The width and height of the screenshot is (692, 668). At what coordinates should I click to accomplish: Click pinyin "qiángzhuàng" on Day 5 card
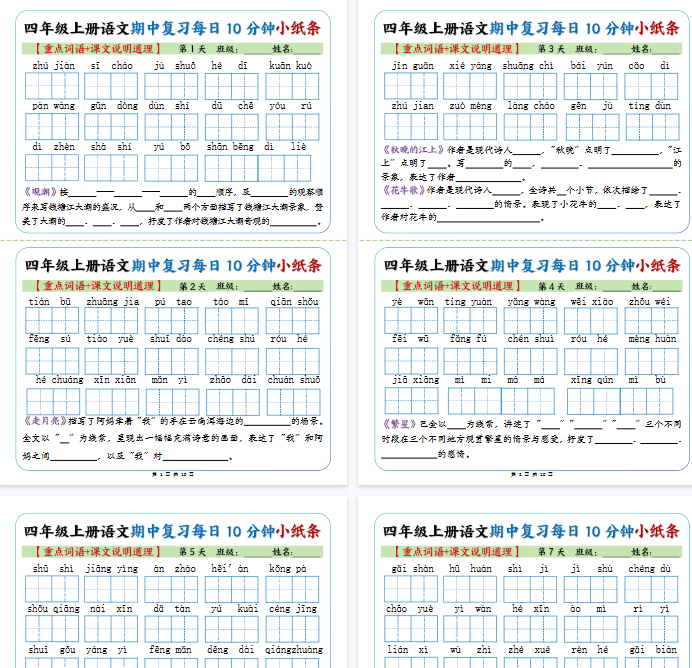pos(294,650)
